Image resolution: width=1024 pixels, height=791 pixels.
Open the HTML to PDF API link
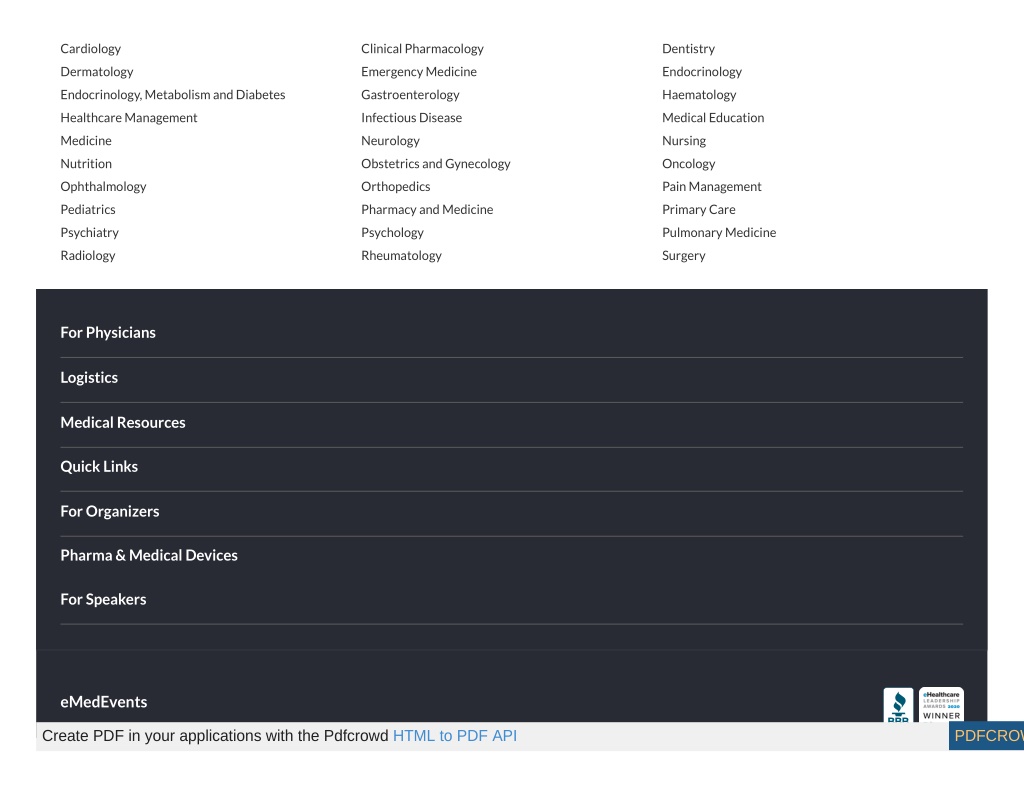point(455,736)
